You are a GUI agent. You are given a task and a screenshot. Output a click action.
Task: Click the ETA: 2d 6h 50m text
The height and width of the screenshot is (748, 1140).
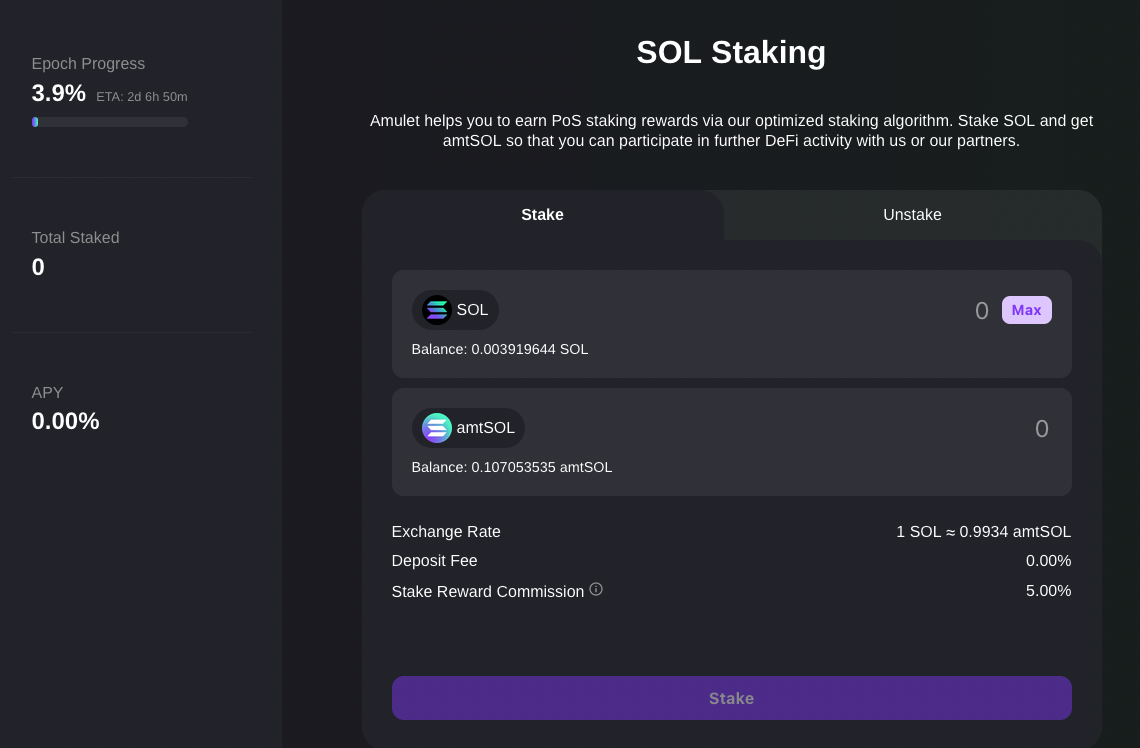pos(142,97)
